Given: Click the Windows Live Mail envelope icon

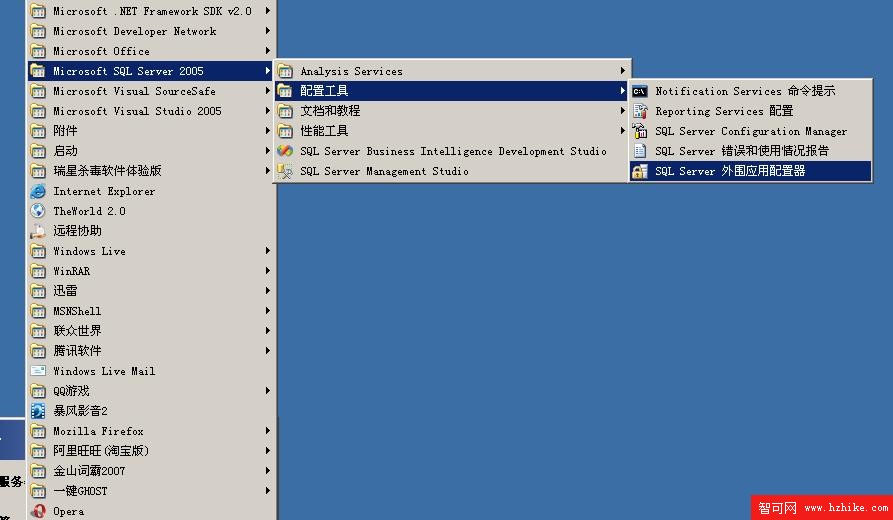Looking at the screenshot, I should [38, 371].
